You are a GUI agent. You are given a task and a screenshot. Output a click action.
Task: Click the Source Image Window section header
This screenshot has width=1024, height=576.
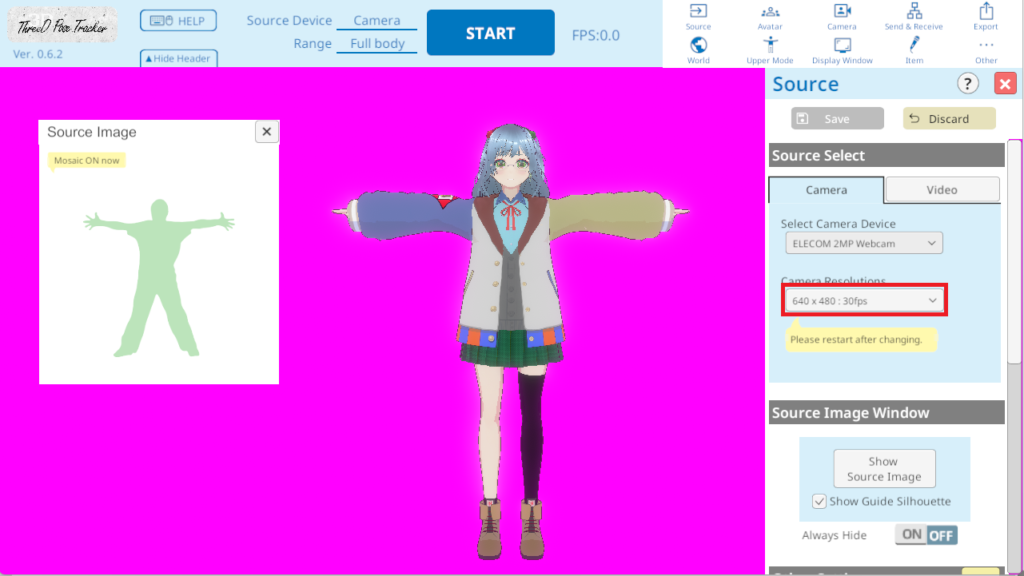(887, 413)
